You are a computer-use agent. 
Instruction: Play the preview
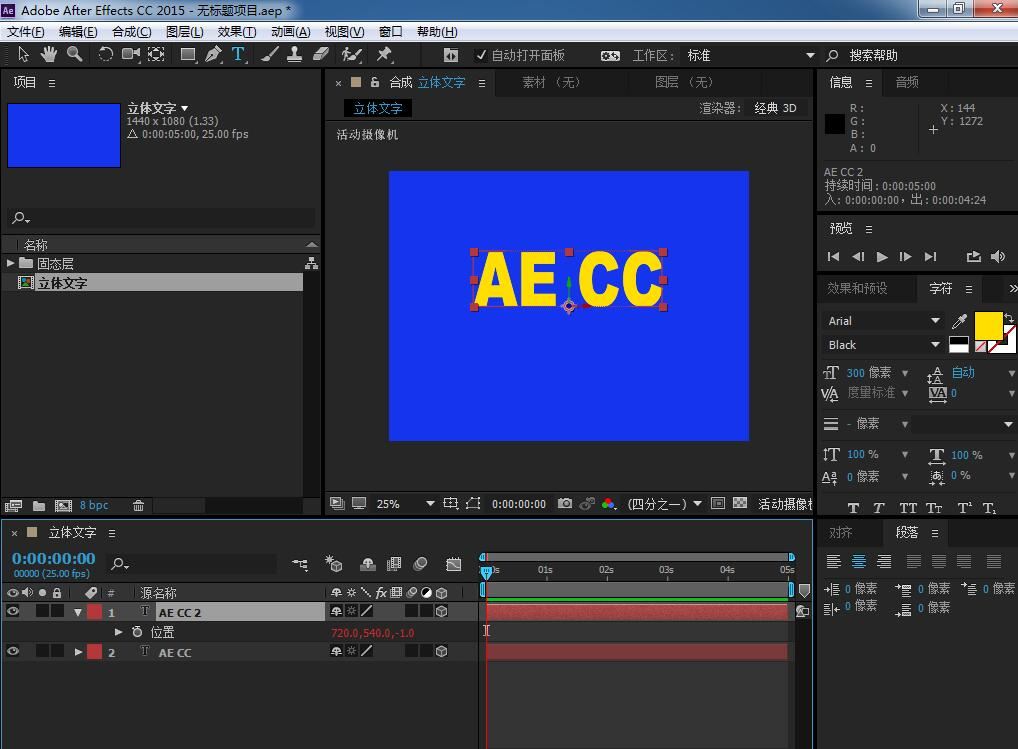point(882,257)
